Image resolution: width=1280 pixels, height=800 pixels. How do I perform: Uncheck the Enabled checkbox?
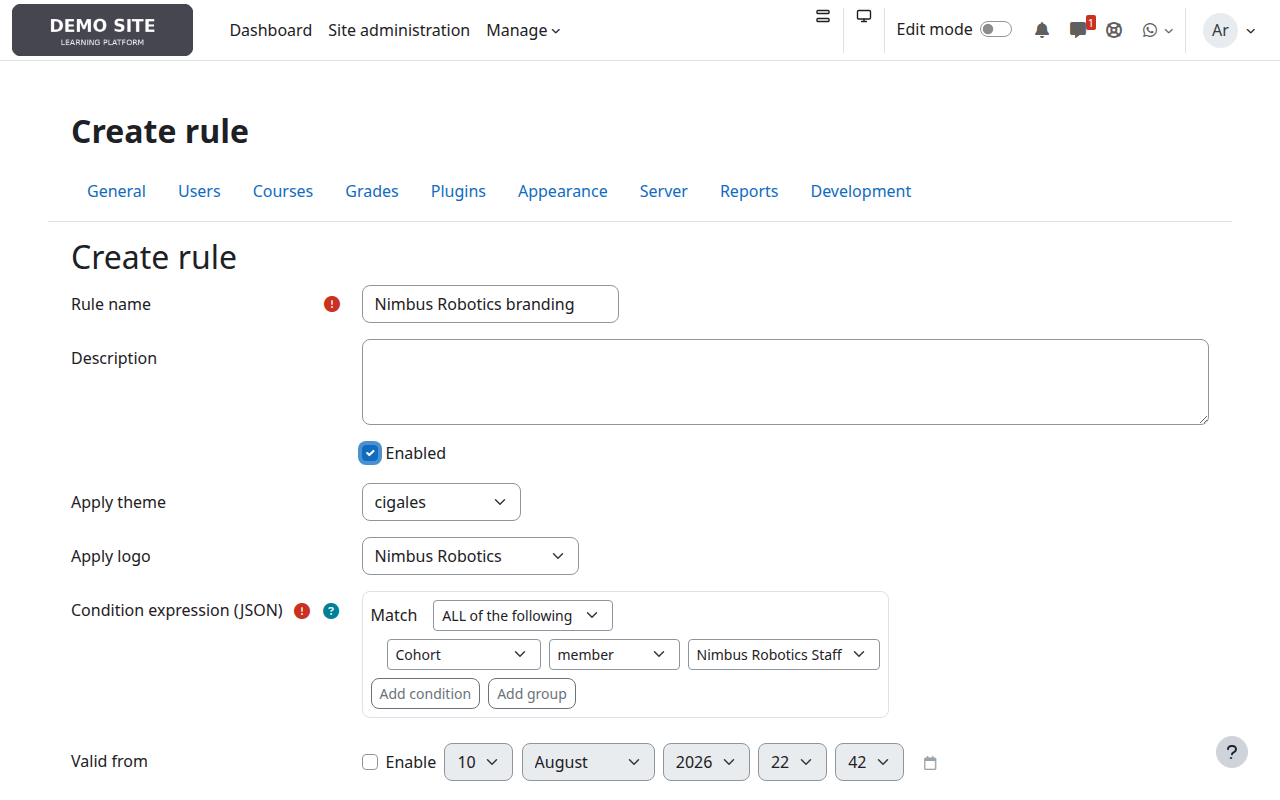tap(370, 453)
